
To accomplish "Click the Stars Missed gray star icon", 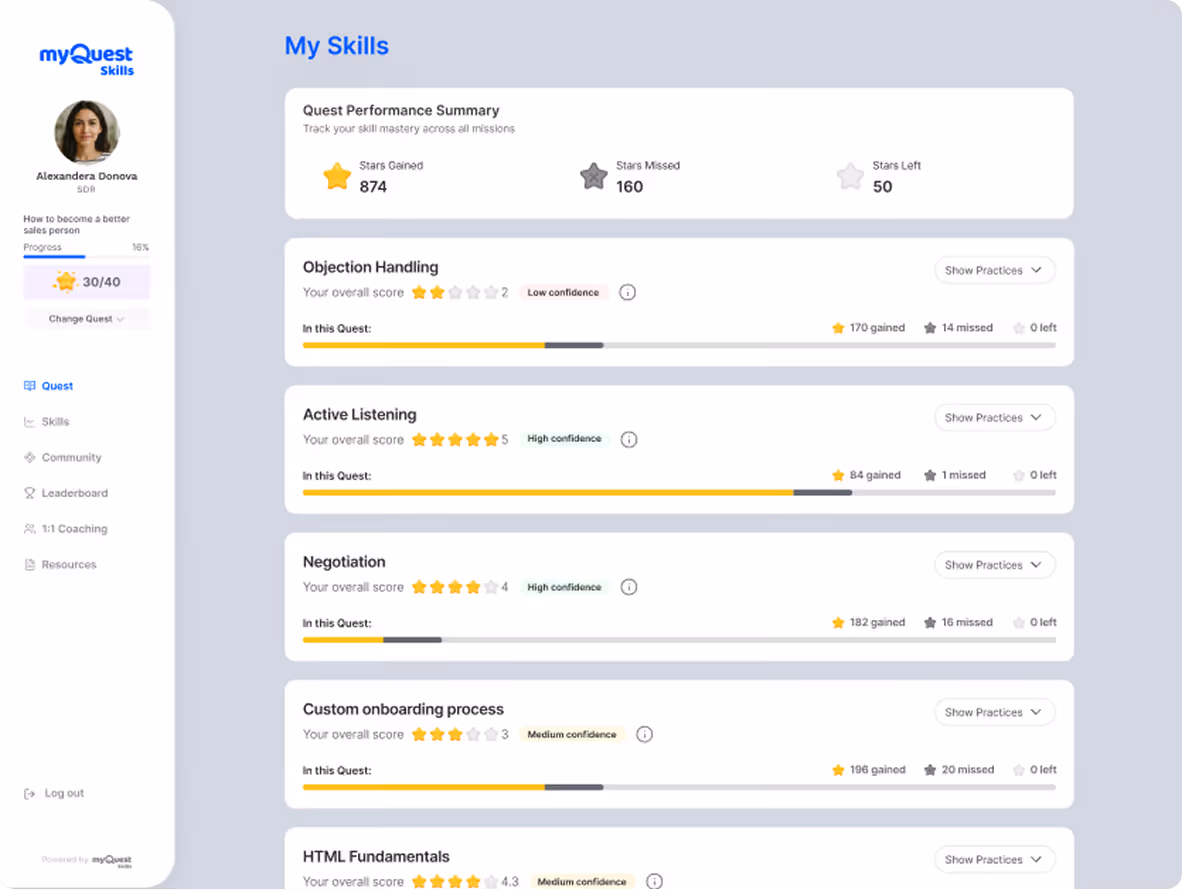I will (x=594, y=176).
